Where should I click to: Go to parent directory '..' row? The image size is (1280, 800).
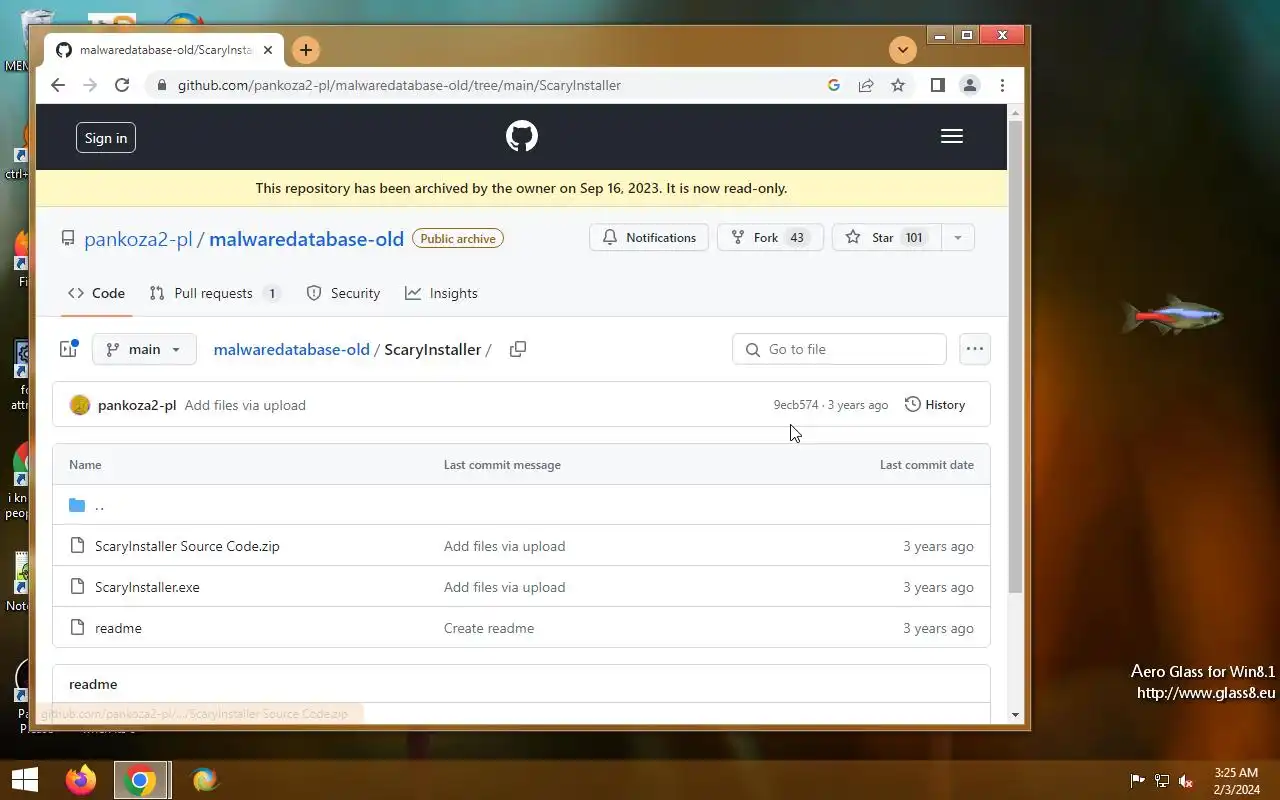point(521,505)
